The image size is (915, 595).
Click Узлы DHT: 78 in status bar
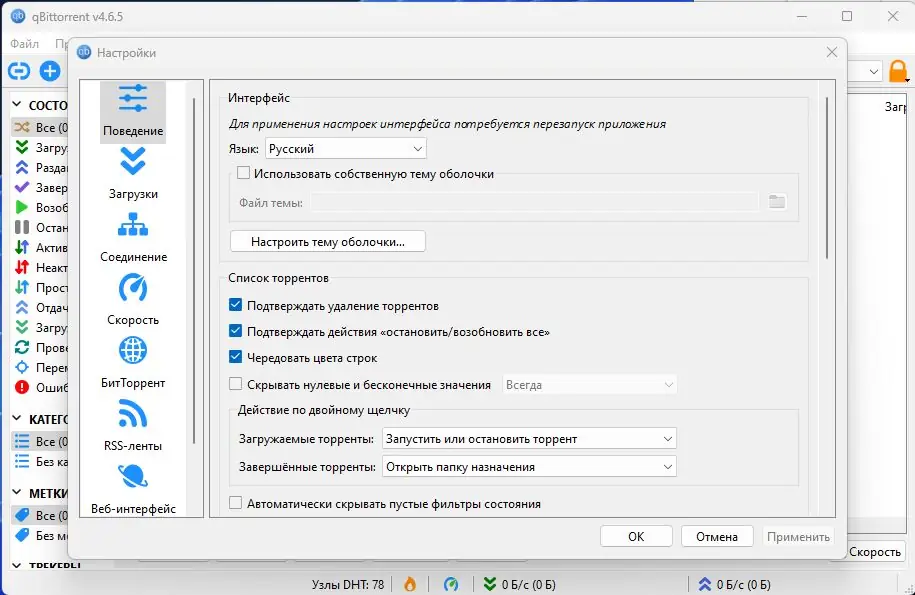(x=348, y=584)
